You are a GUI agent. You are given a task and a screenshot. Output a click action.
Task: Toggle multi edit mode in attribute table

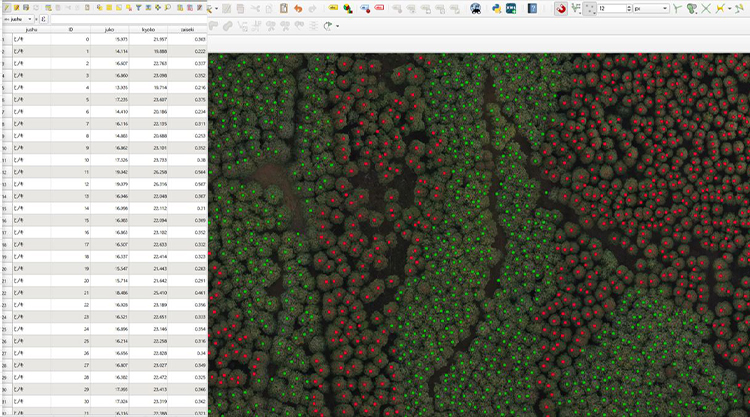click(x=16, y=8)
